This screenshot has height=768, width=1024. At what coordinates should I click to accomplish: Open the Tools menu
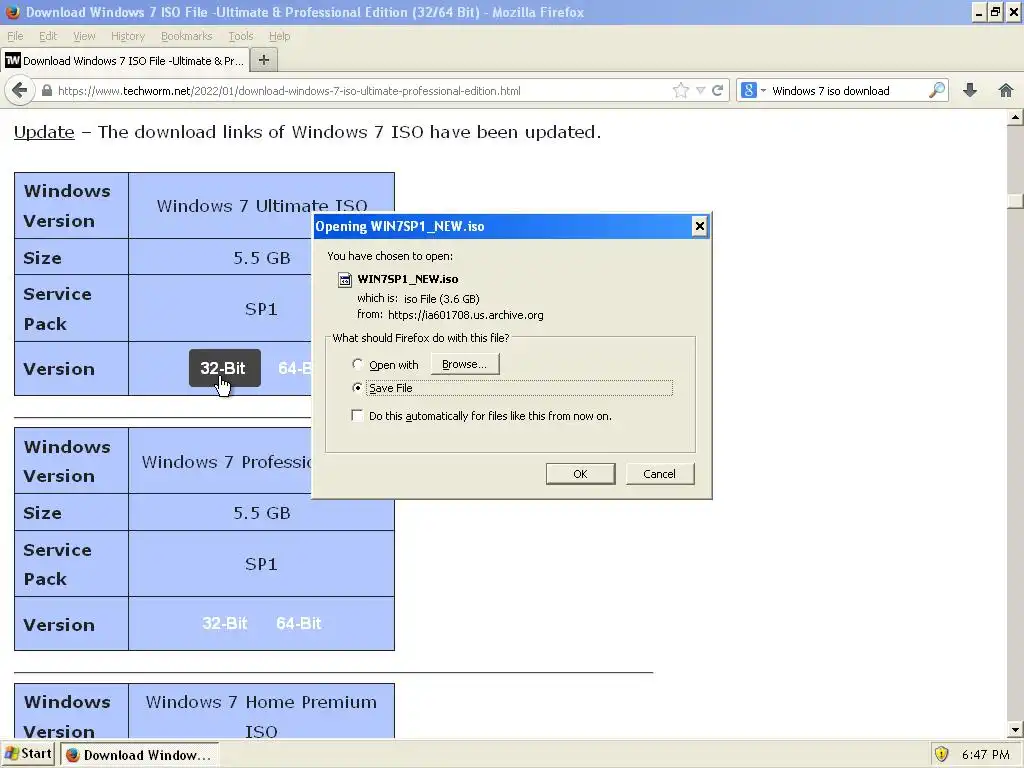(240, 36)
